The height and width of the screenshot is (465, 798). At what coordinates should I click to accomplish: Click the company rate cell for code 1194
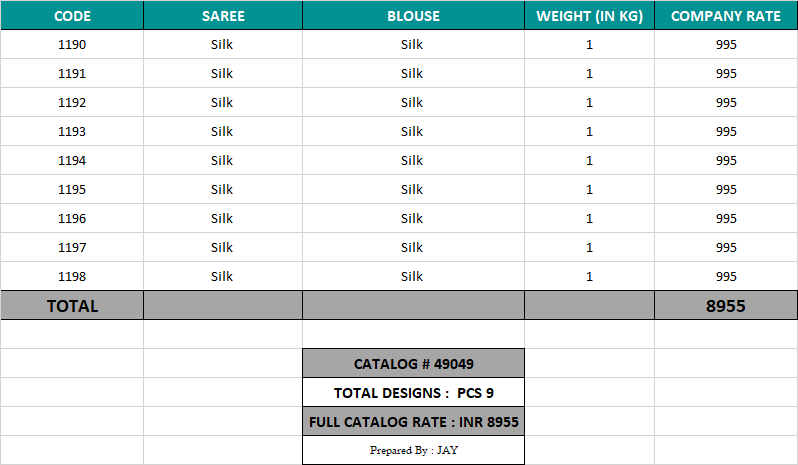pos(726,161)
